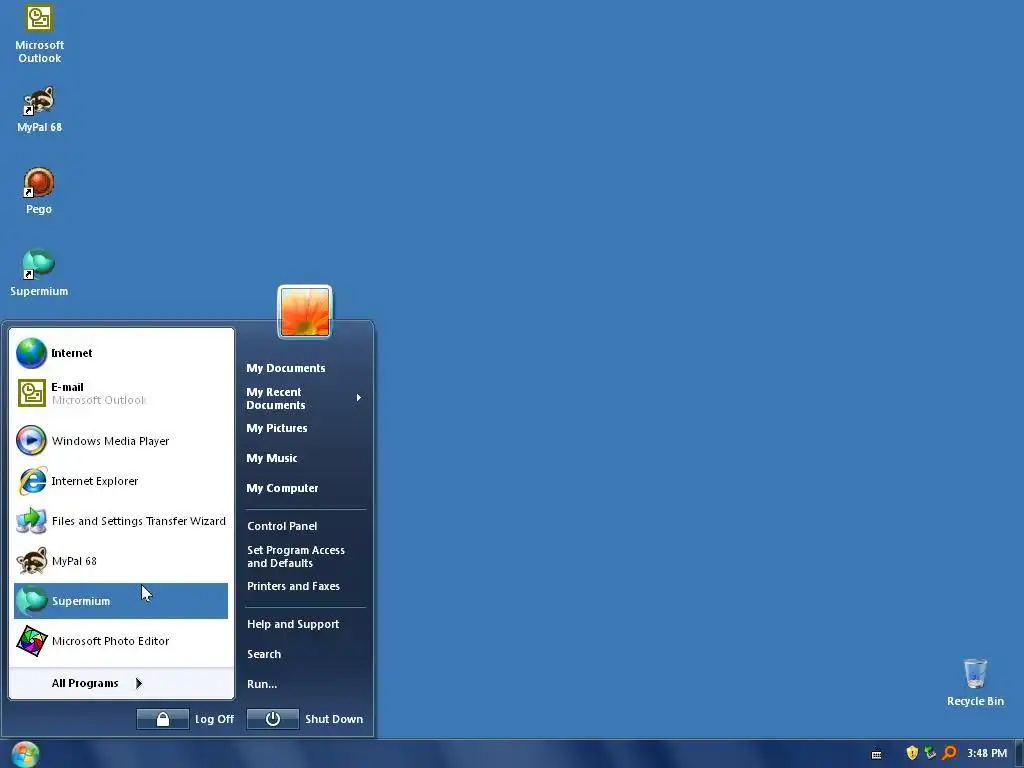The image size is (1024, 768).
Task: Click the user account picture
Action: (305, 312)
